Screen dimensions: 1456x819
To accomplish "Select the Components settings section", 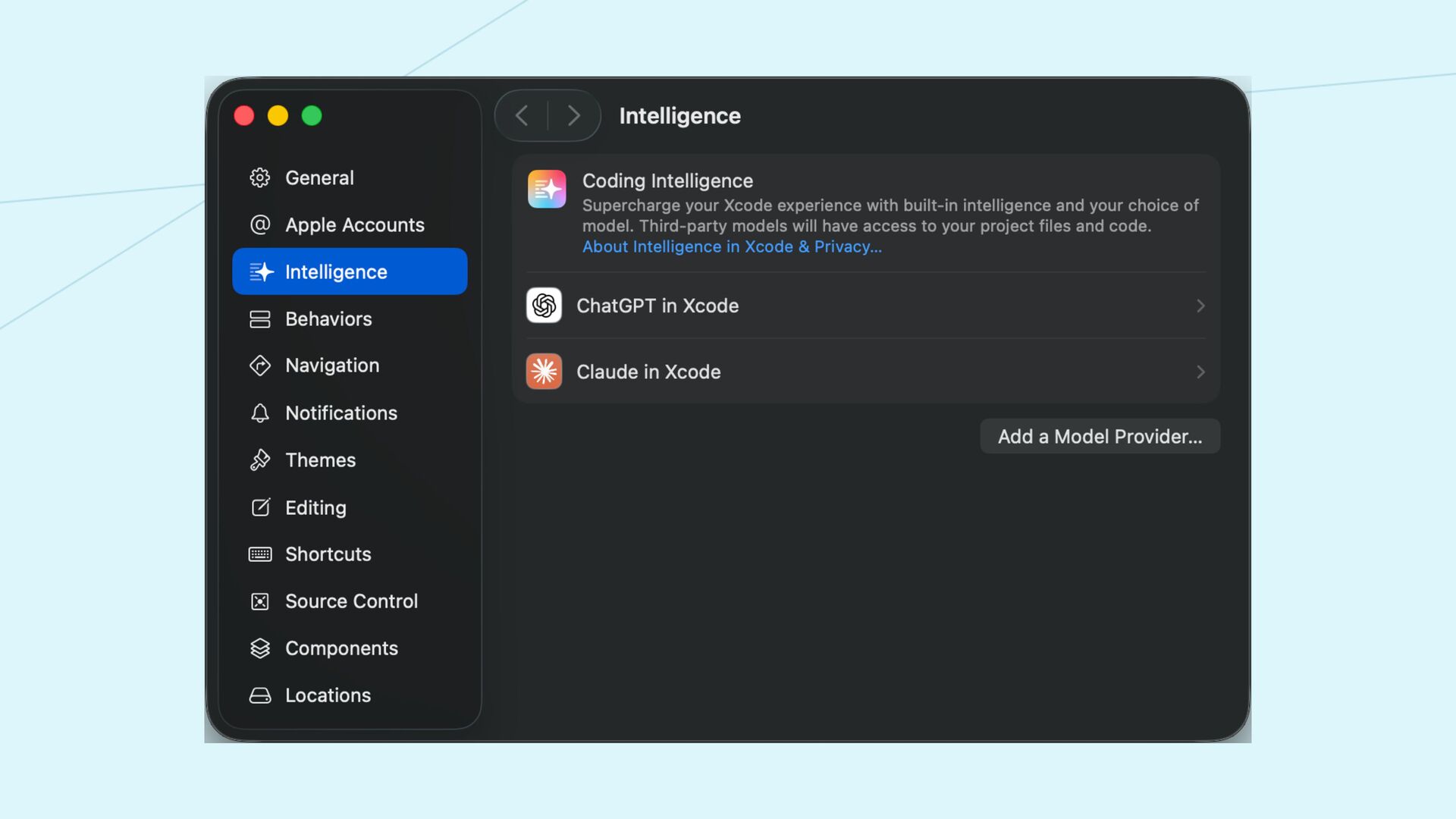I will (341, 648).
